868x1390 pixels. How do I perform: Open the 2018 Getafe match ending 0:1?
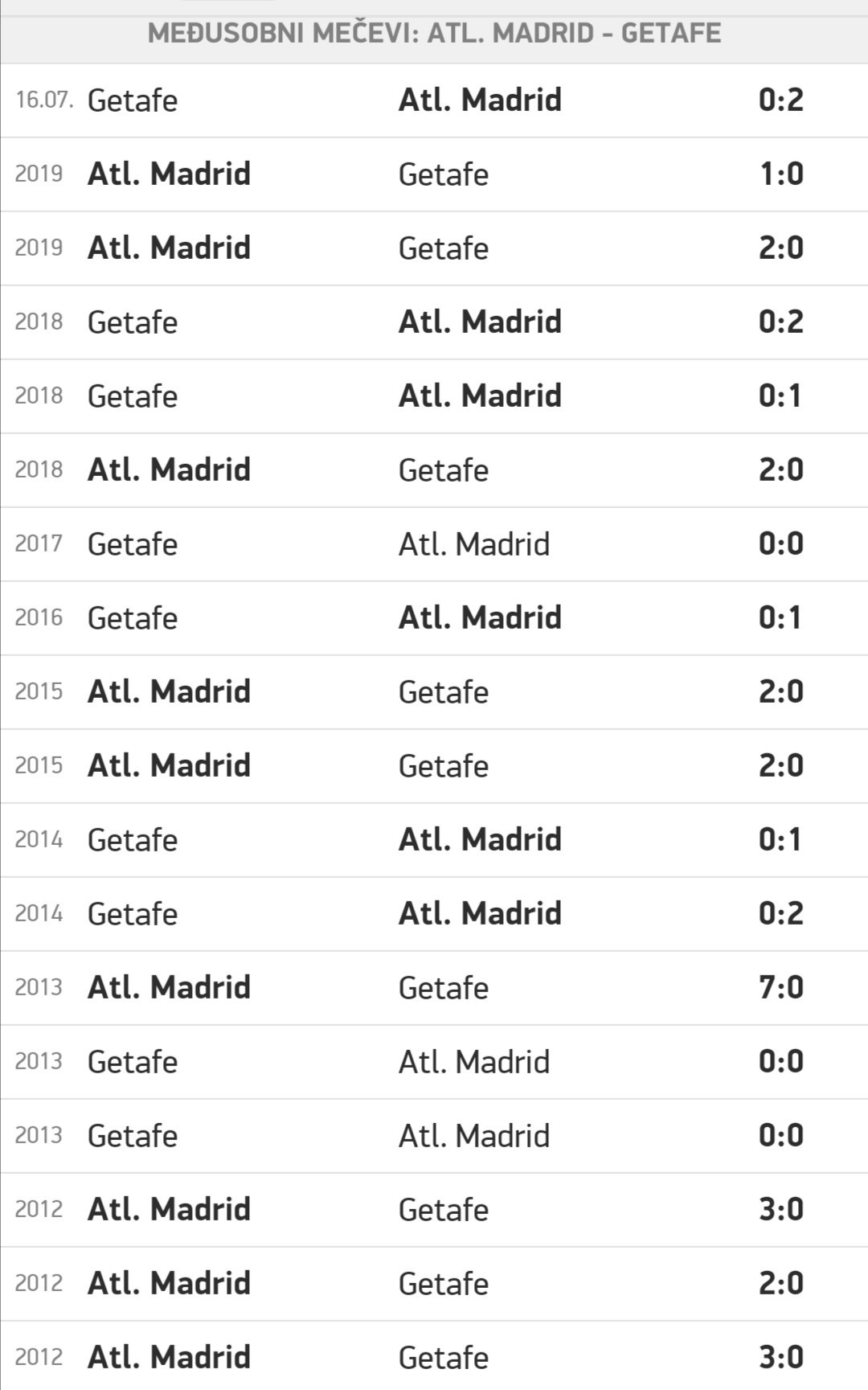click(434, 396)
